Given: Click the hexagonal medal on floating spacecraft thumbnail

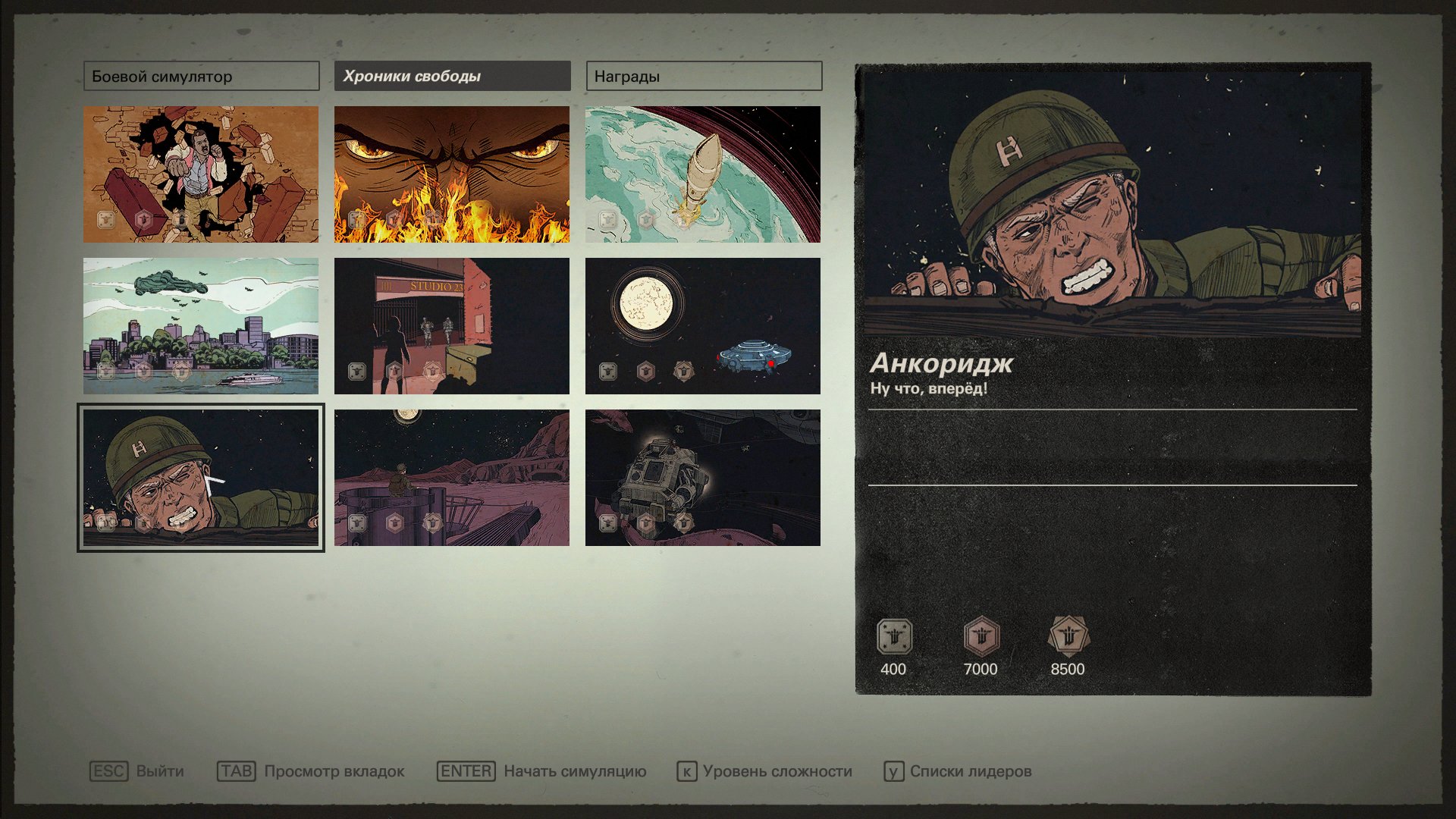Looking at the screenshot, I should (x=645, y=522).
